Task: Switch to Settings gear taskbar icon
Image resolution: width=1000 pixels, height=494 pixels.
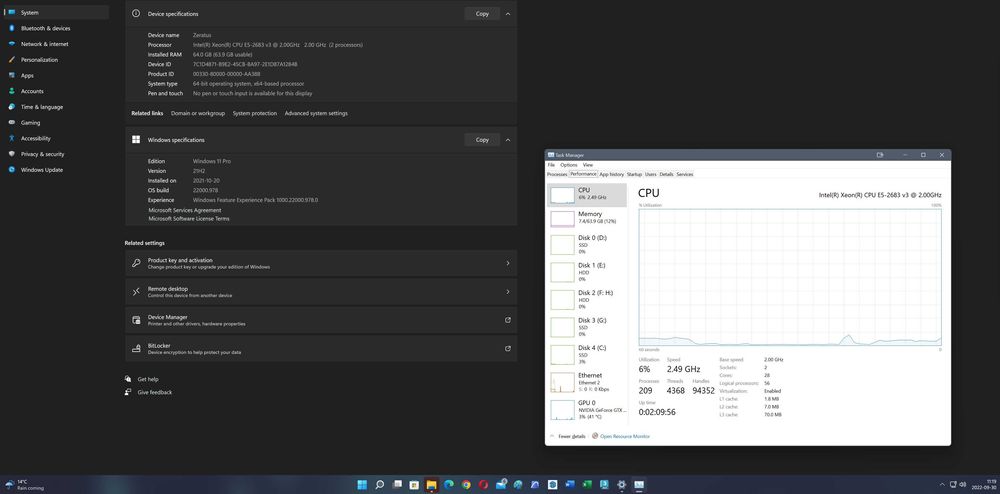Action: point(622,485)
